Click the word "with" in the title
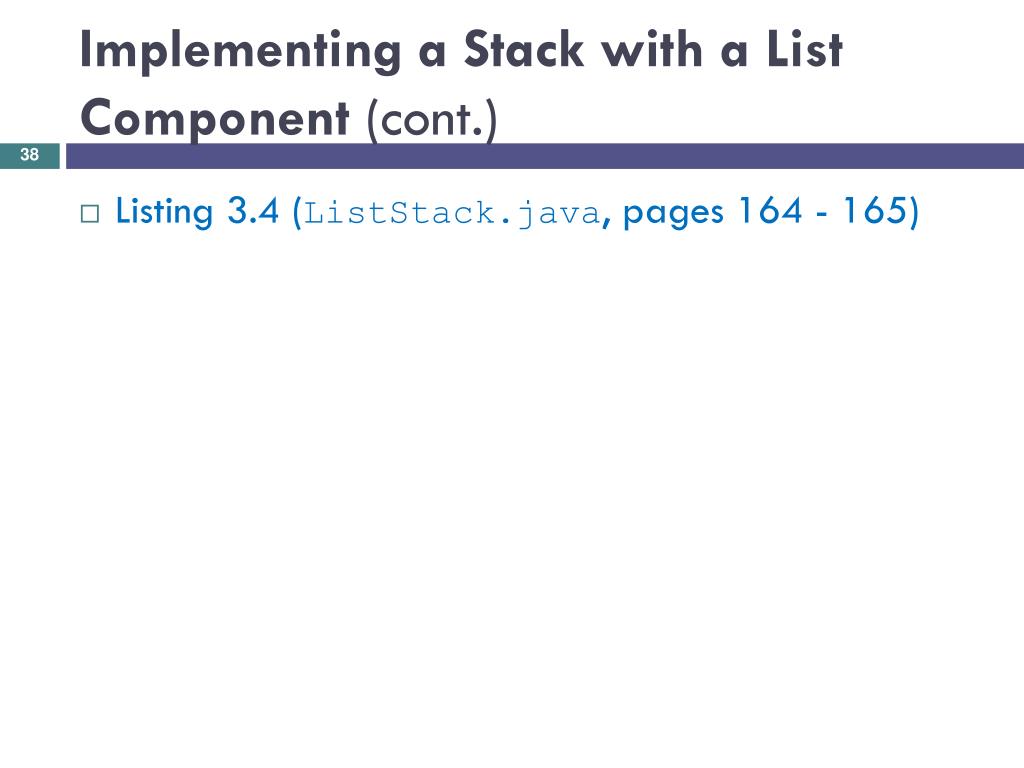Screen dimensions: 1024x768 coord(652,49)
